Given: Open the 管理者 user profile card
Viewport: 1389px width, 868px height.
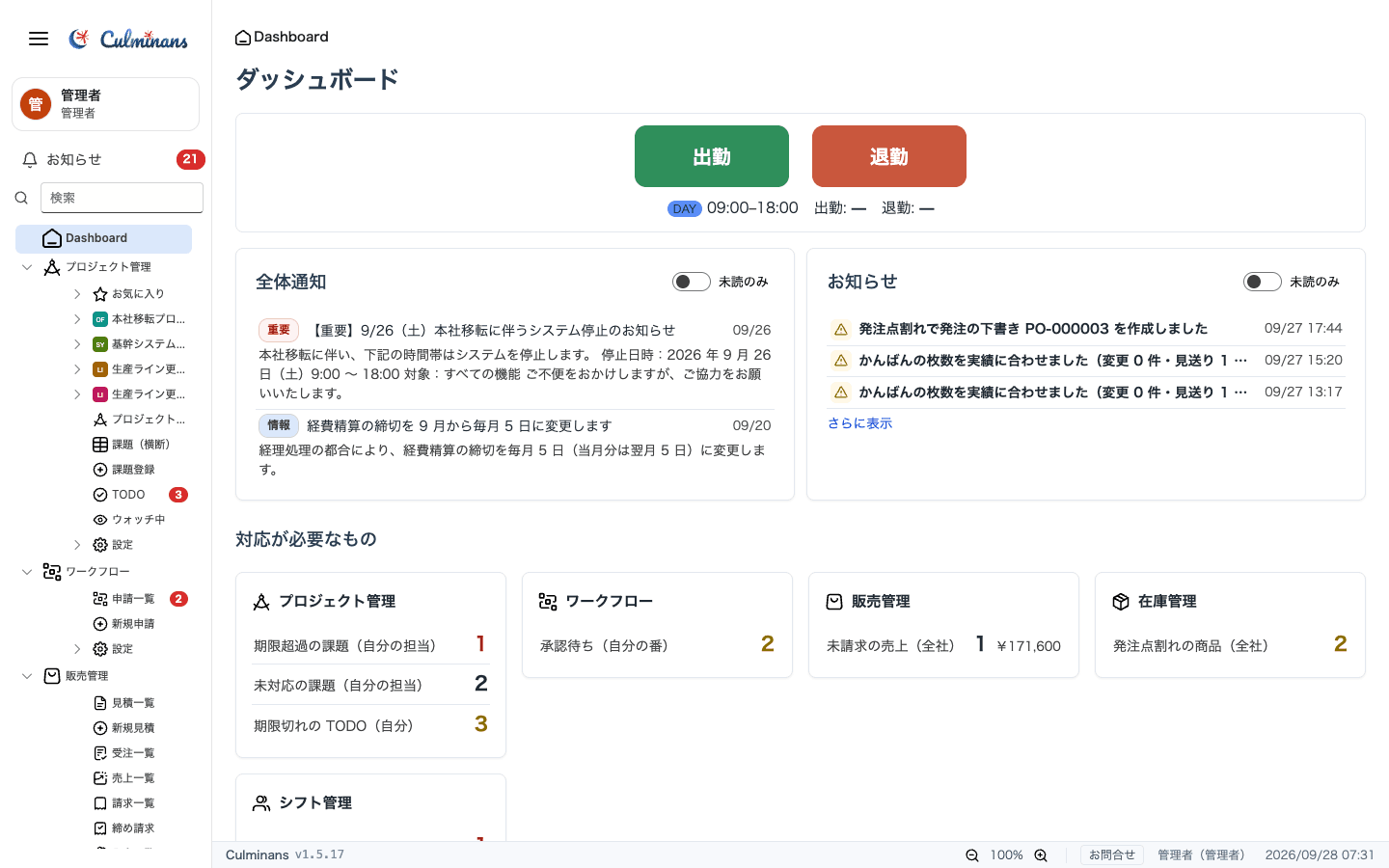Looking at the screenshot, I should click(105, 104).
